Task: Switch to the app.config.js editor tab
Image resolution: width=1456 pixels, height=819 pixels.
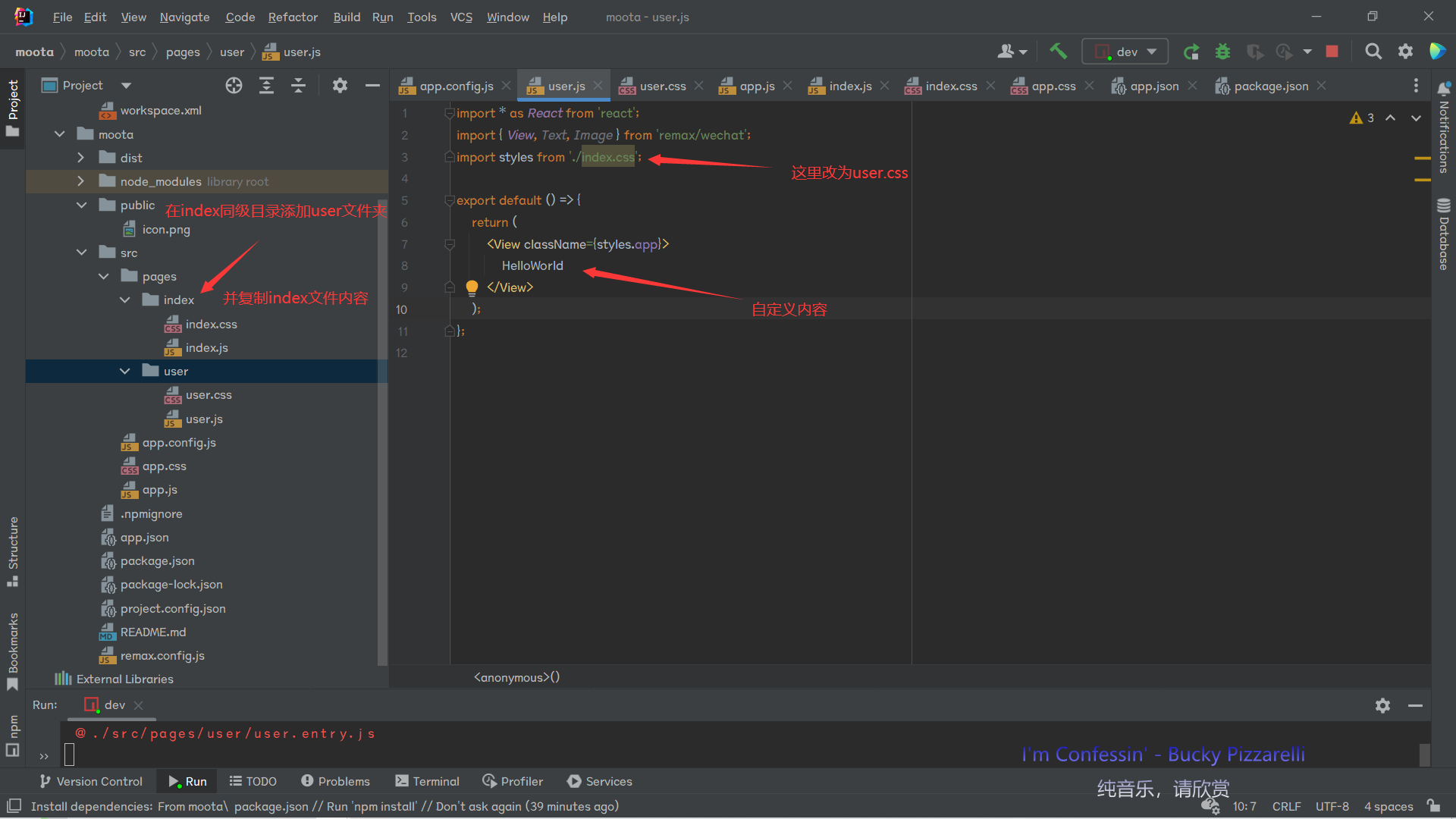Action: [x=456, y=86]
